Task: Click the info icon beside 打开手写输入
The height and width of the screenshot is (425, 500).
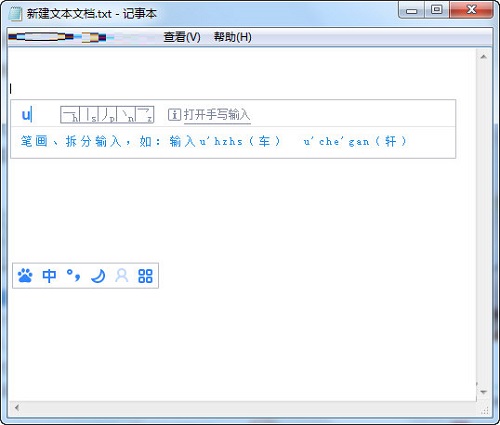Action: (x=174, y=115)
